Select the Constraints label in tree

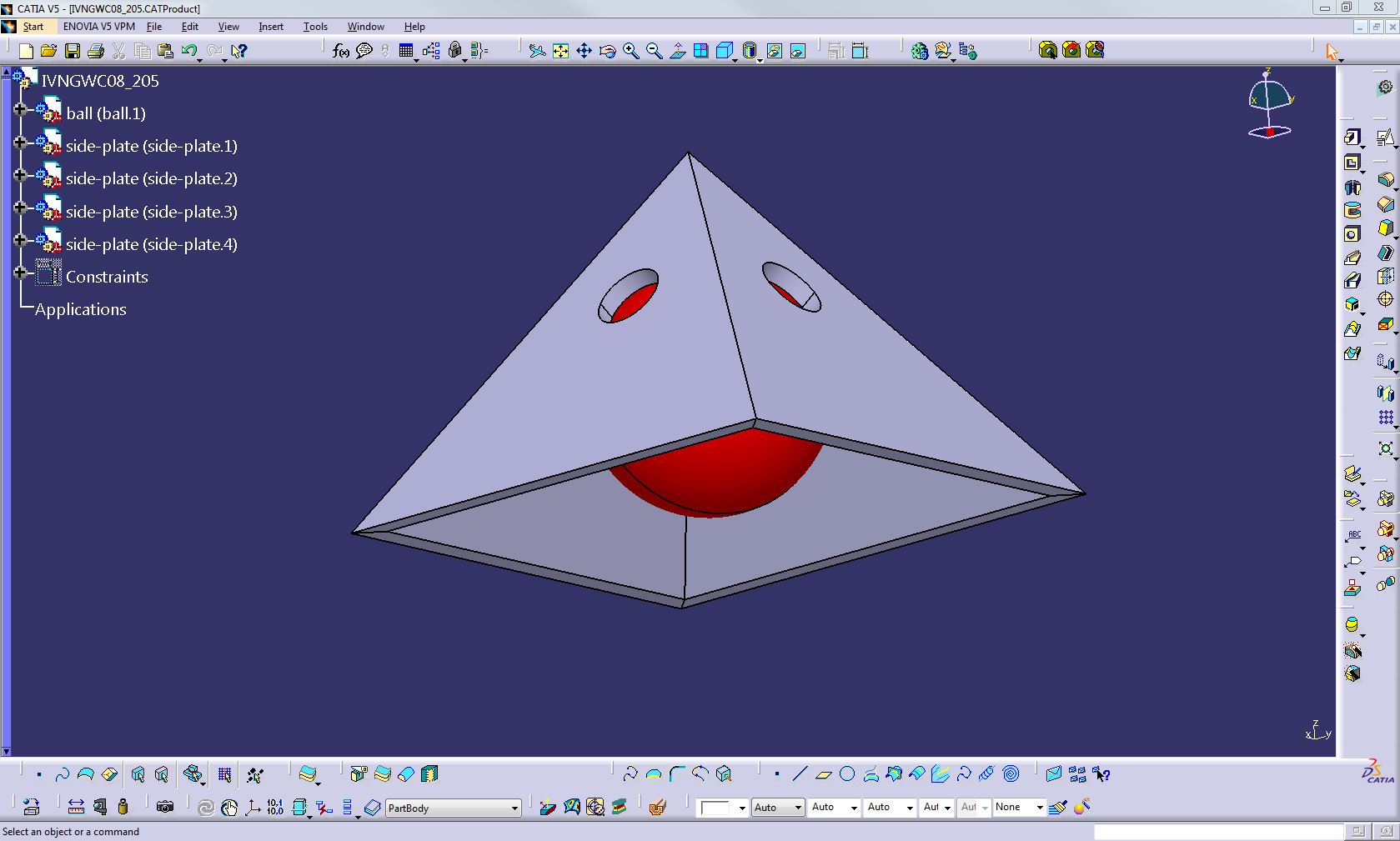[x=107, y=277]
